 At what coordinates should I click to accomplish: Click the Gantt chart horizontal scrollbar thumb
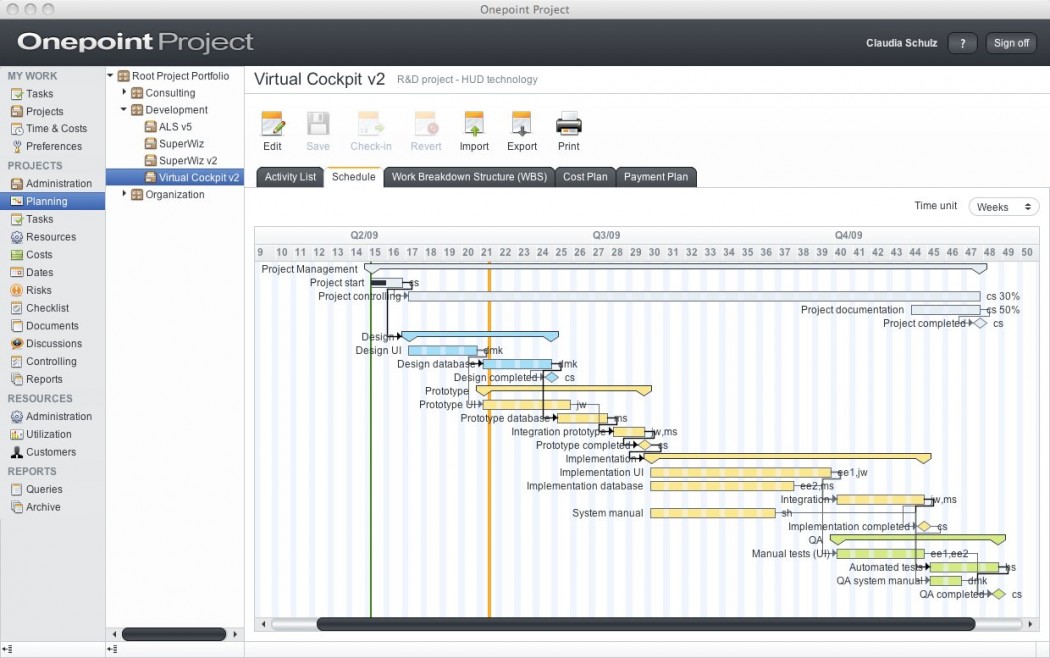pyautogui.click(x=646, y=624)
